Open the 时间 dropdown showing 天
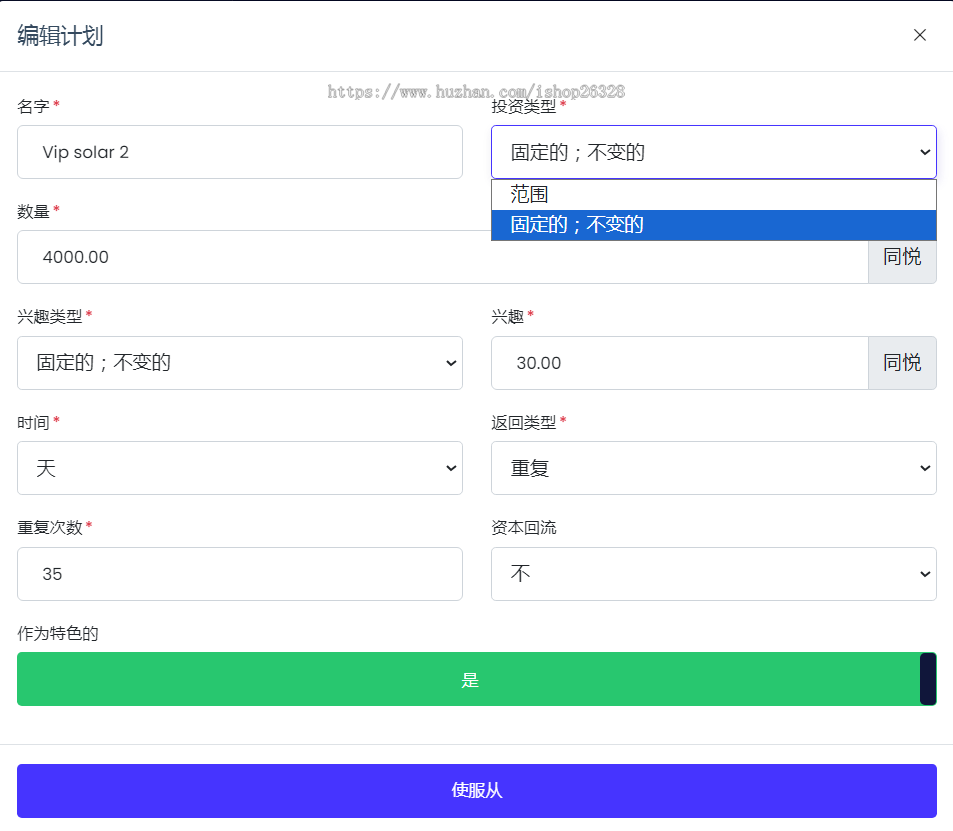This screenshot has height=831, width=953. point(239,468)
